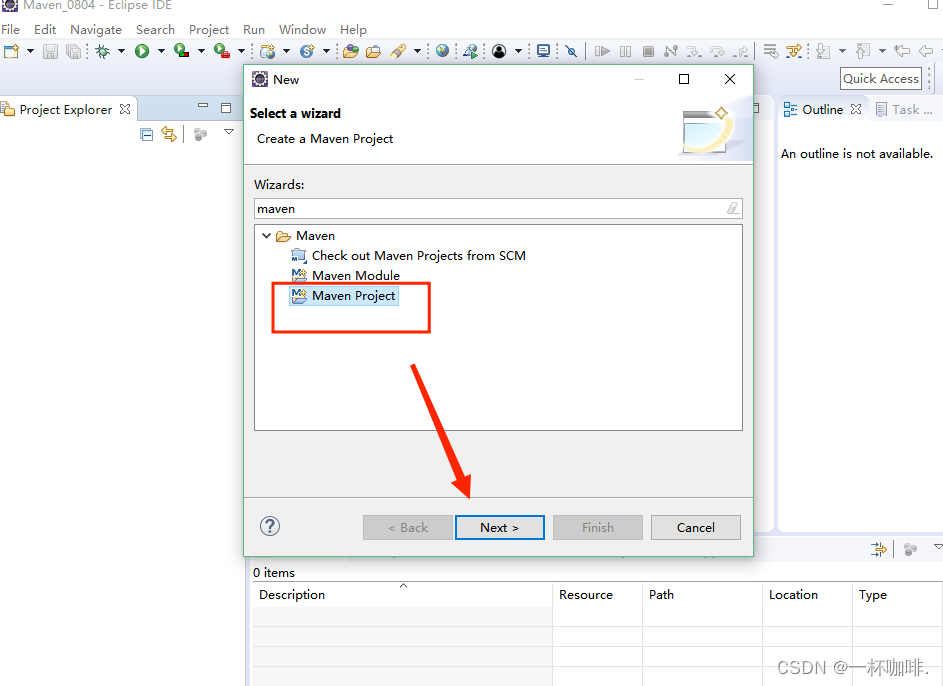Select the Outline view tab

[x=823, y=109]
